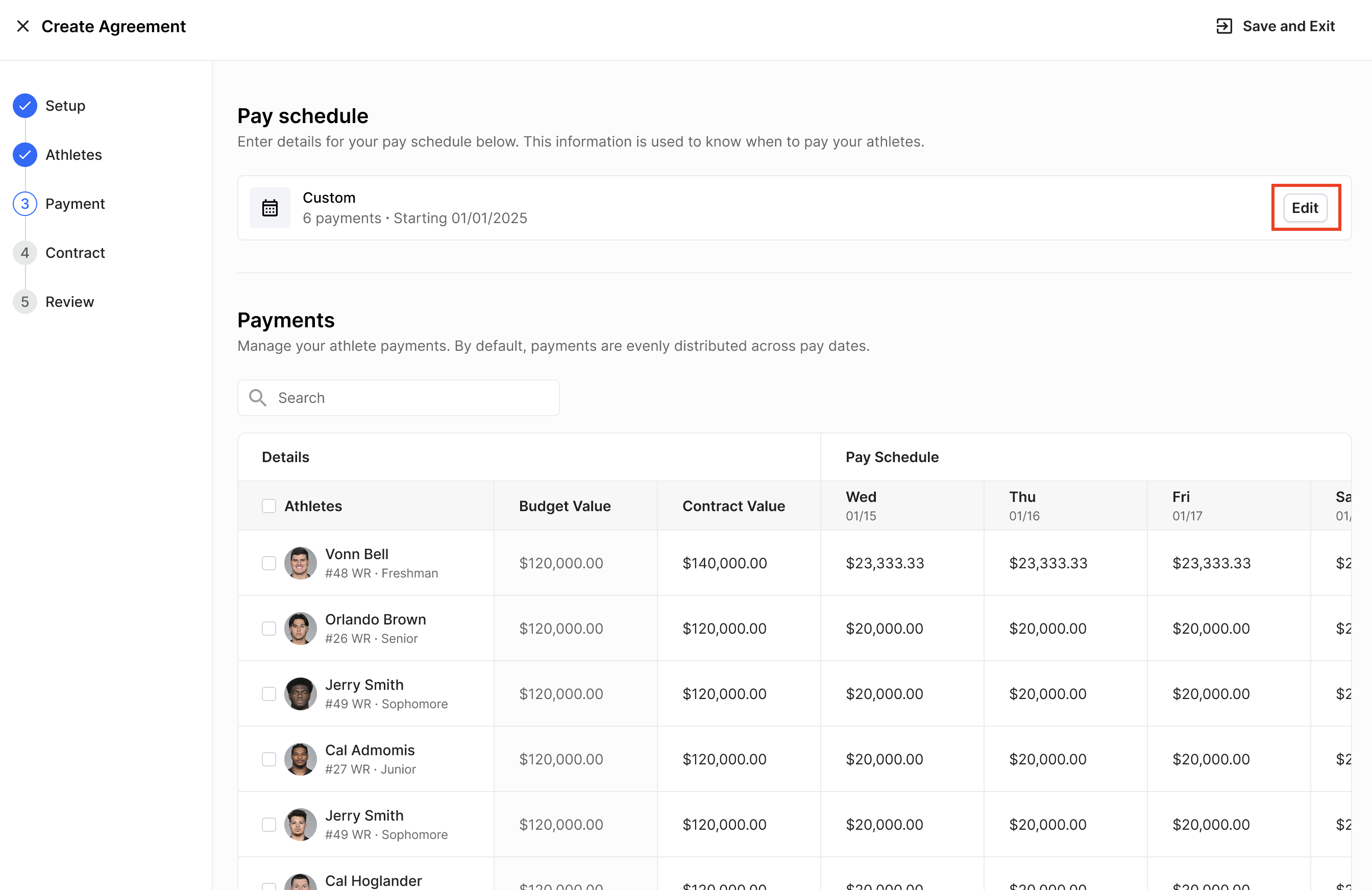Click the calendar icon for Custom schedule

coord(270,208)
